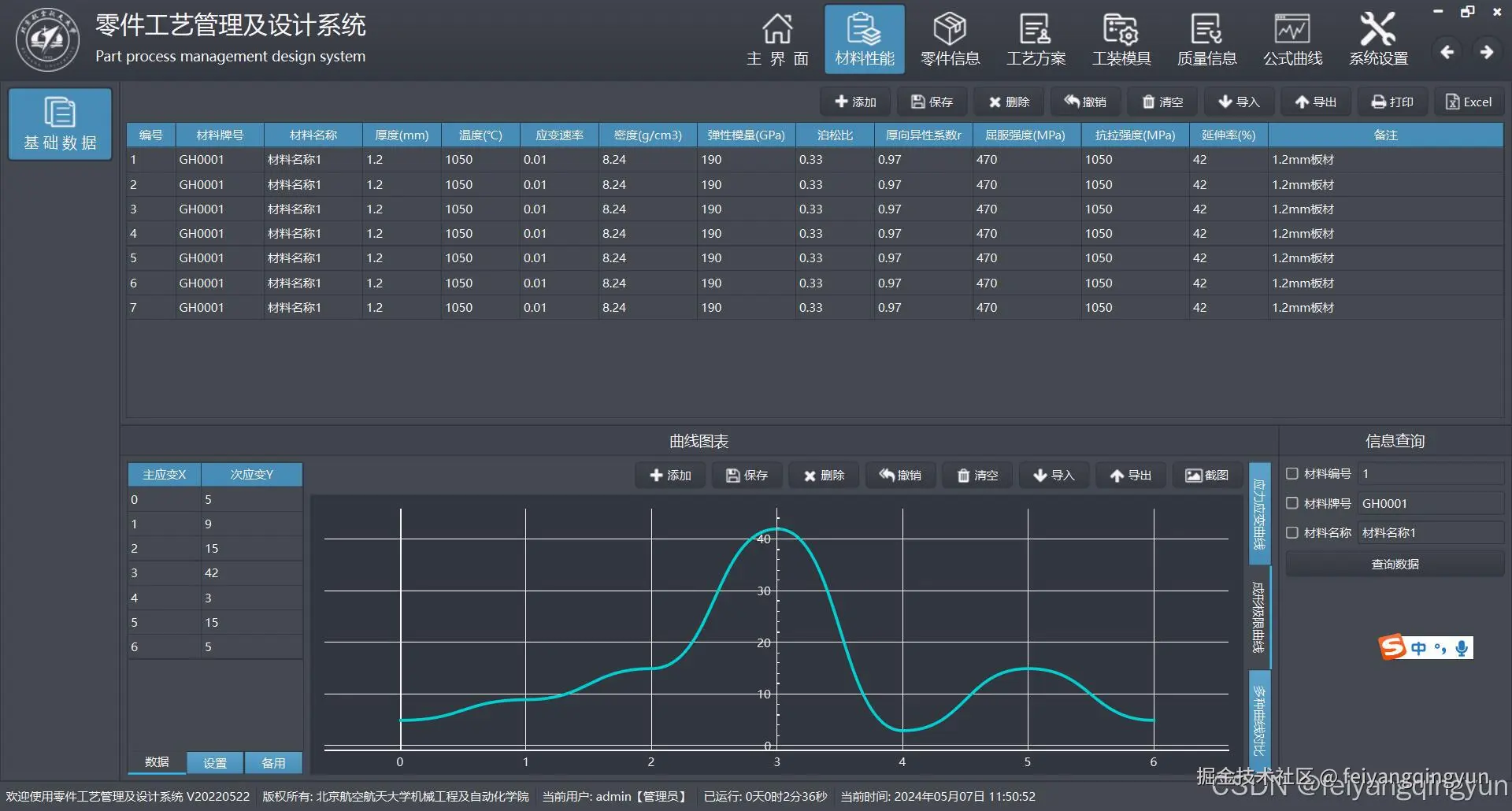
Task: Click the 查询数据 button
Action: point(1395,564)
